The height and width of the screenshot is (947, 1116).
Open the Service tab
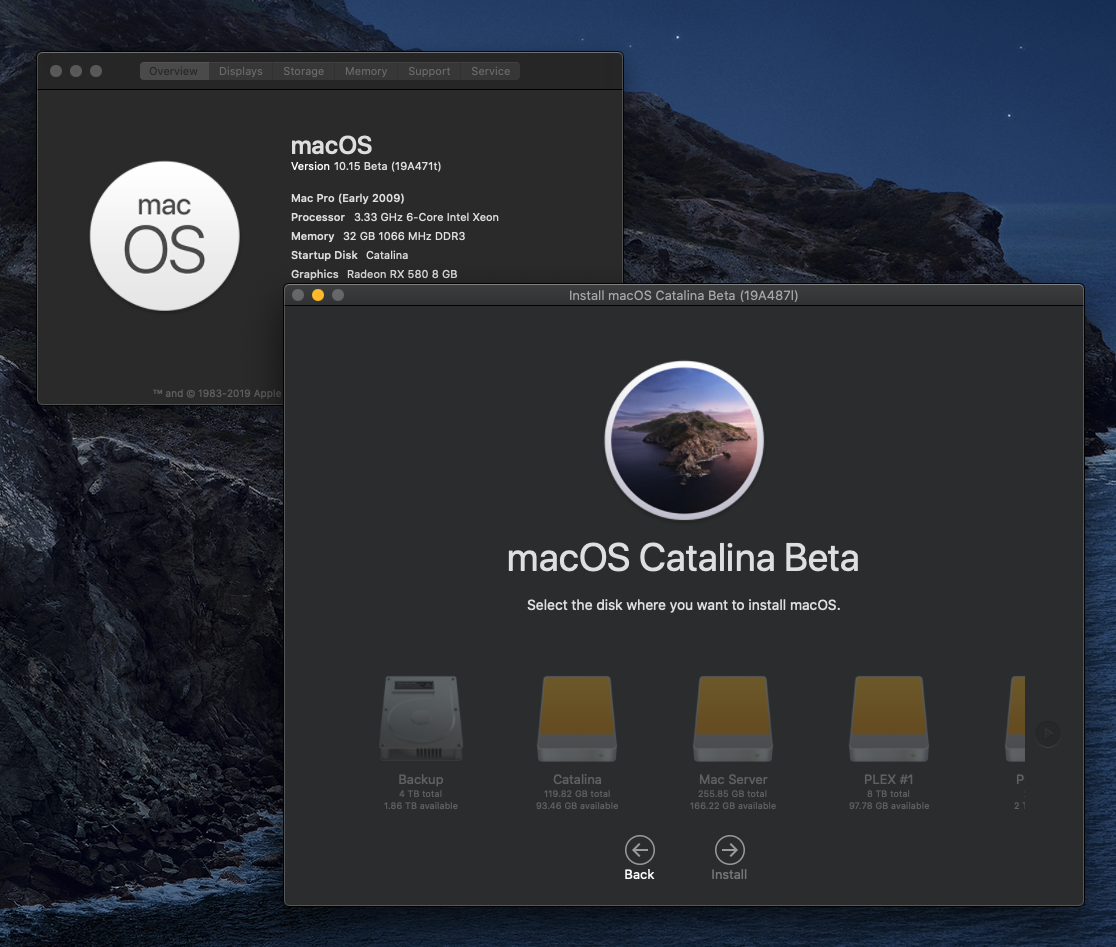pos(490,71)
